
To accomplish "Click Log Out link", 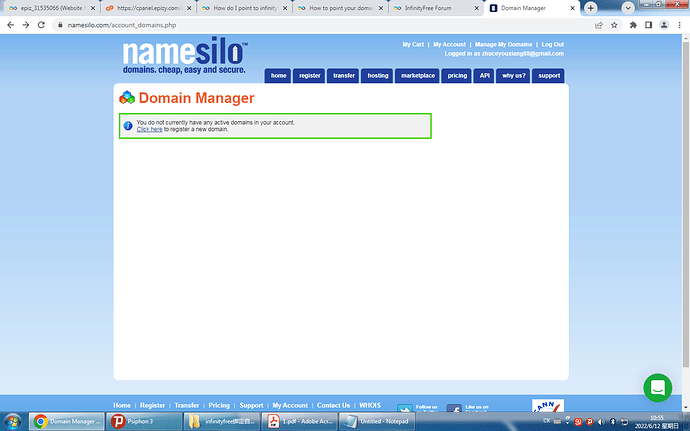I will pos(553,44).
